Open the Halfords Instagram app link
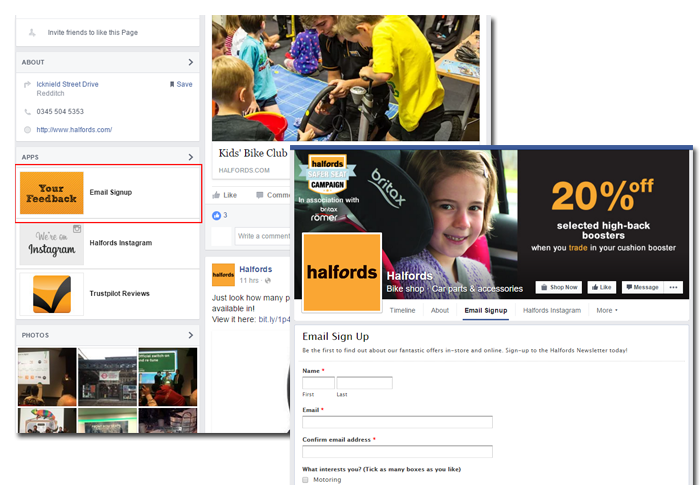Image resolution: width=700 pixels, height=485 pixels. [x=121, y=243]
